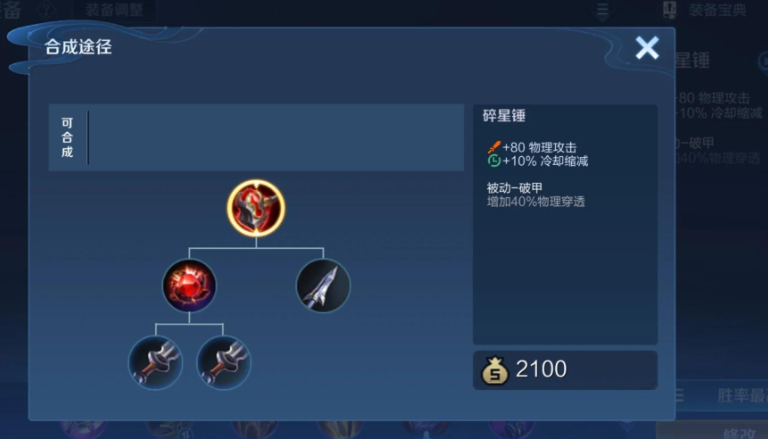The image size is (768, 439).
Task: Click the 修改 button at bottom right
Action: [737, 433]
